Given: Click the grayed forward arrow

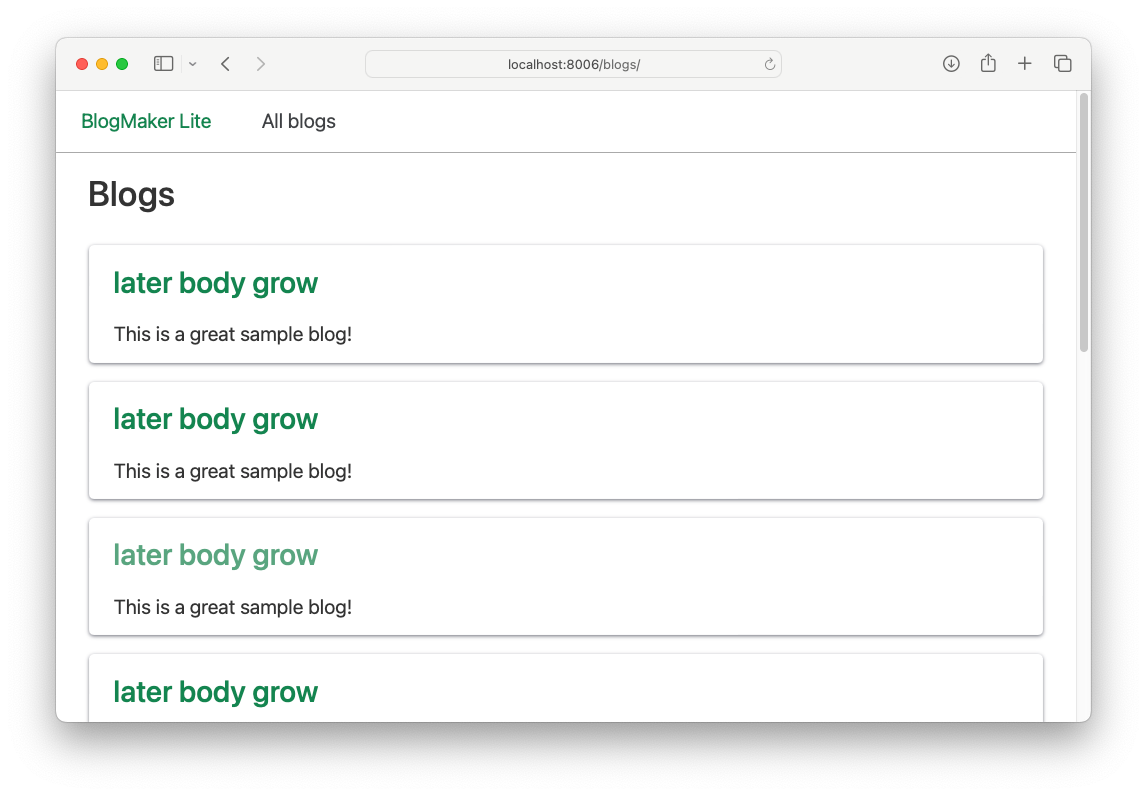Looking at the screenshot, I should click(260, 63).
